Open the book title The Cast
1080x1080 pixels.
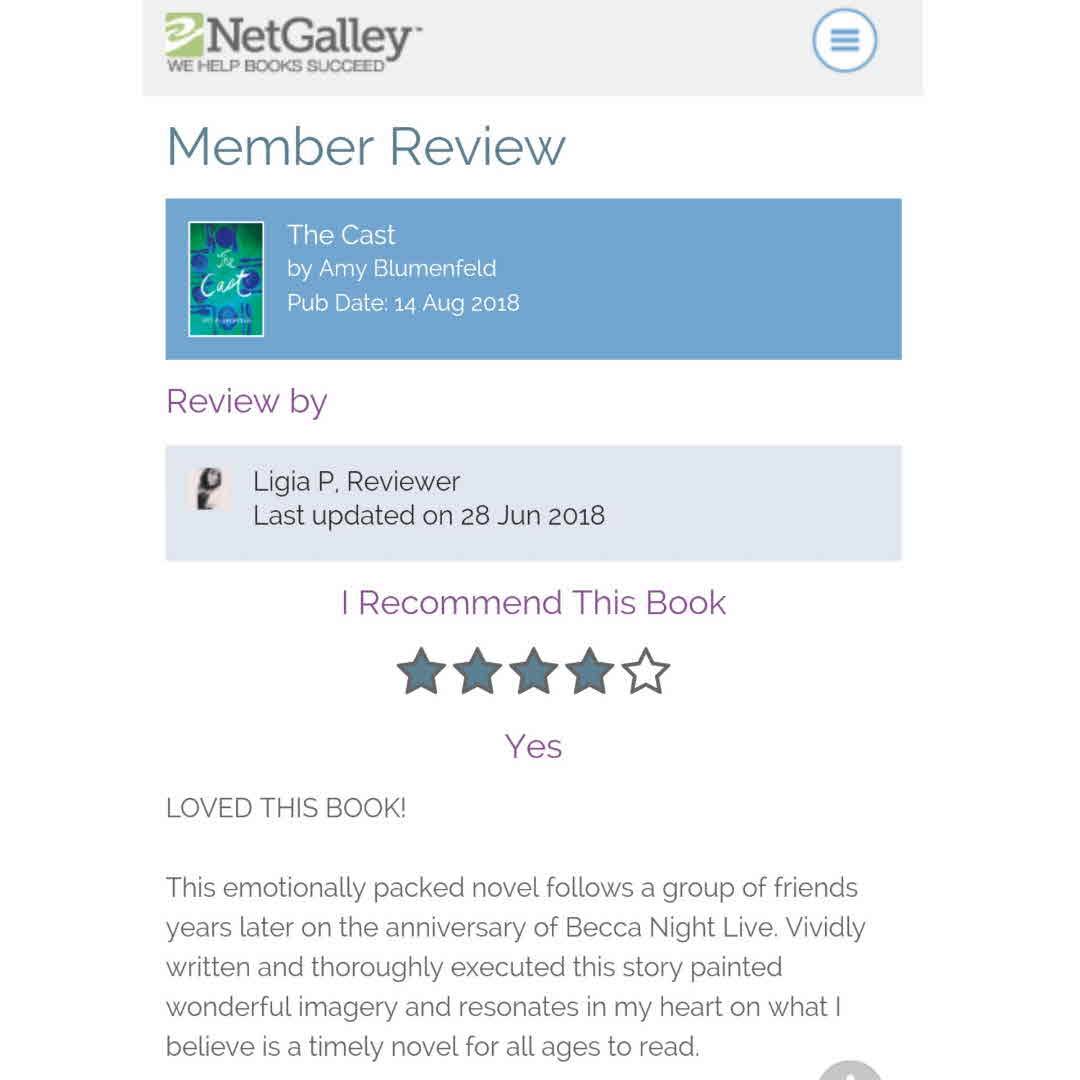pos(341,235)
